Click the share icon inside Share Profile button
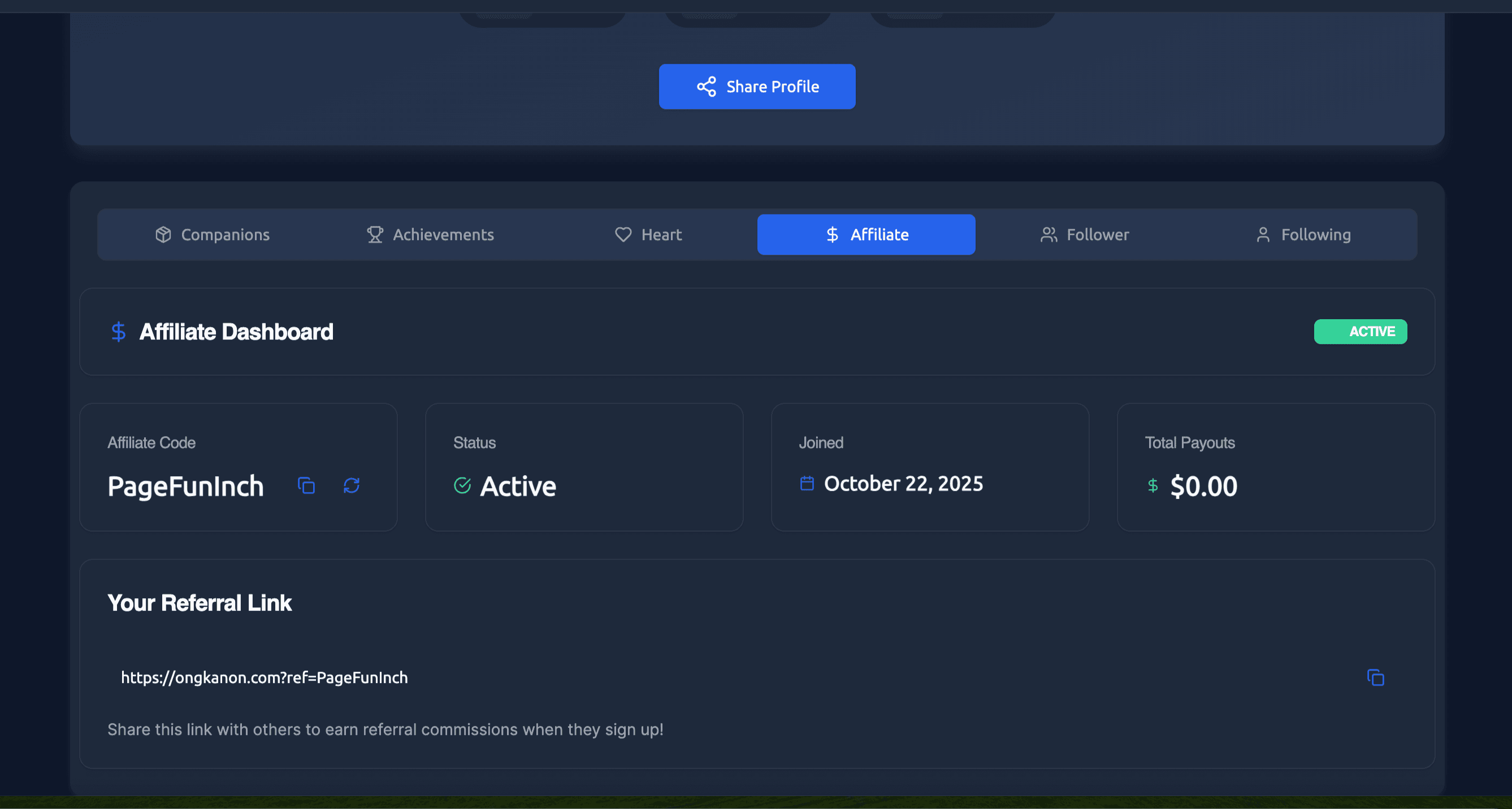 706,86
